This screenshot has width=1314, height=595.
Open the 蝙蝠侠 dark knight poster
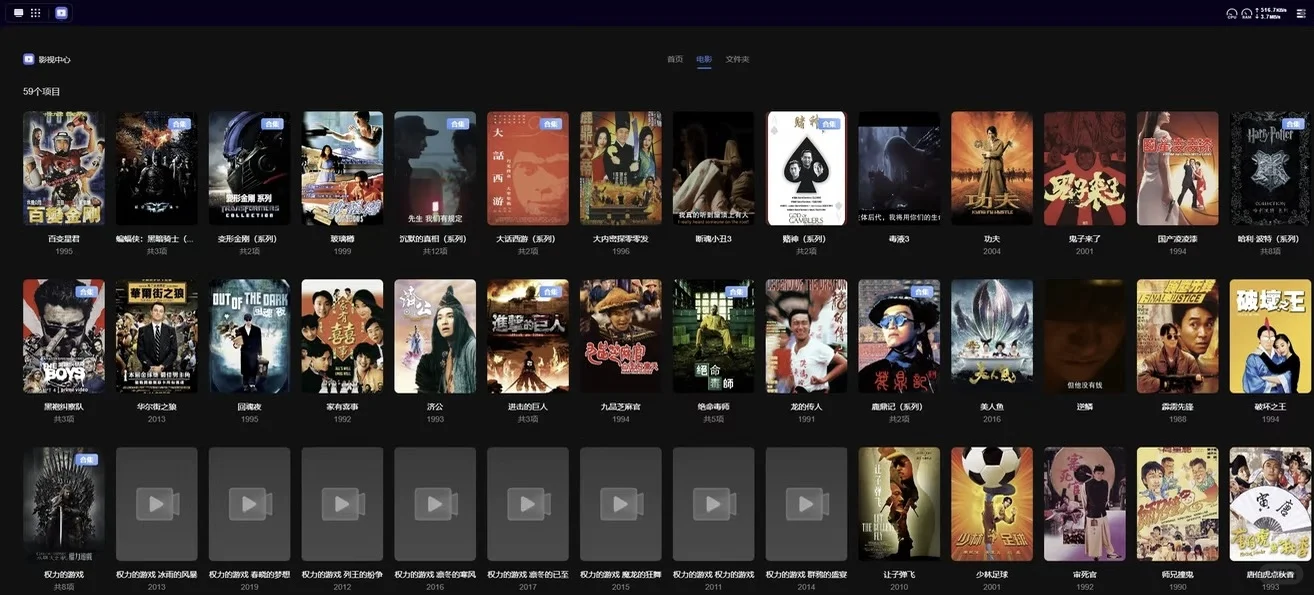(157, 168)
